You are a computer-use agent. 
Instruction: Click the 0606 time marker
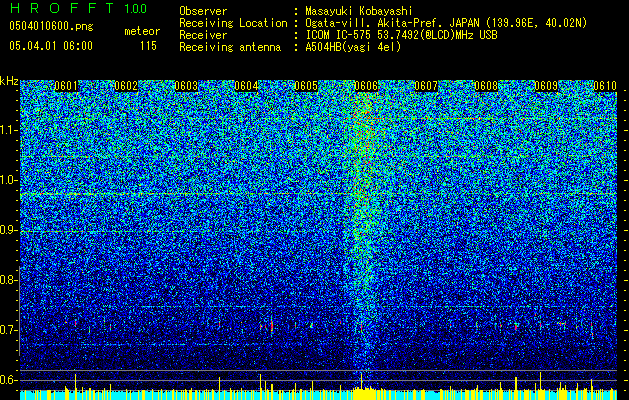pyautogui.click(x=366, y=86)
